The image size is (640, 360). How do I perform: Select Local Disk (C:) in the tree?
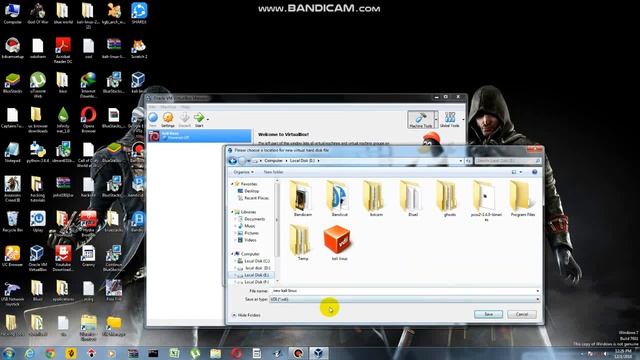[253, 261]
